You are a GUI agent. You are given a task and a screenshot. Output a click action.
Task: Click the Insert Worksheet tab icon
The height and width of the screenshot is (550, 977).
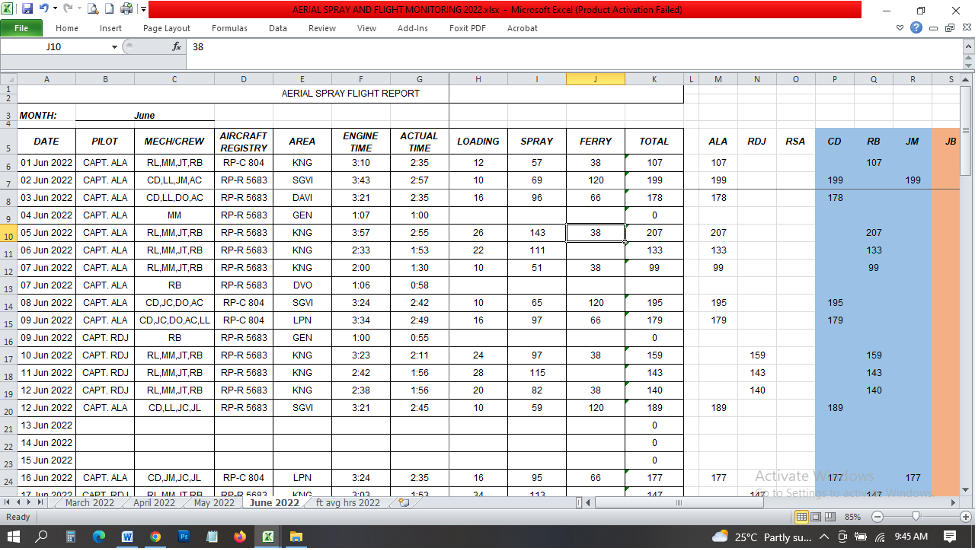404,503
